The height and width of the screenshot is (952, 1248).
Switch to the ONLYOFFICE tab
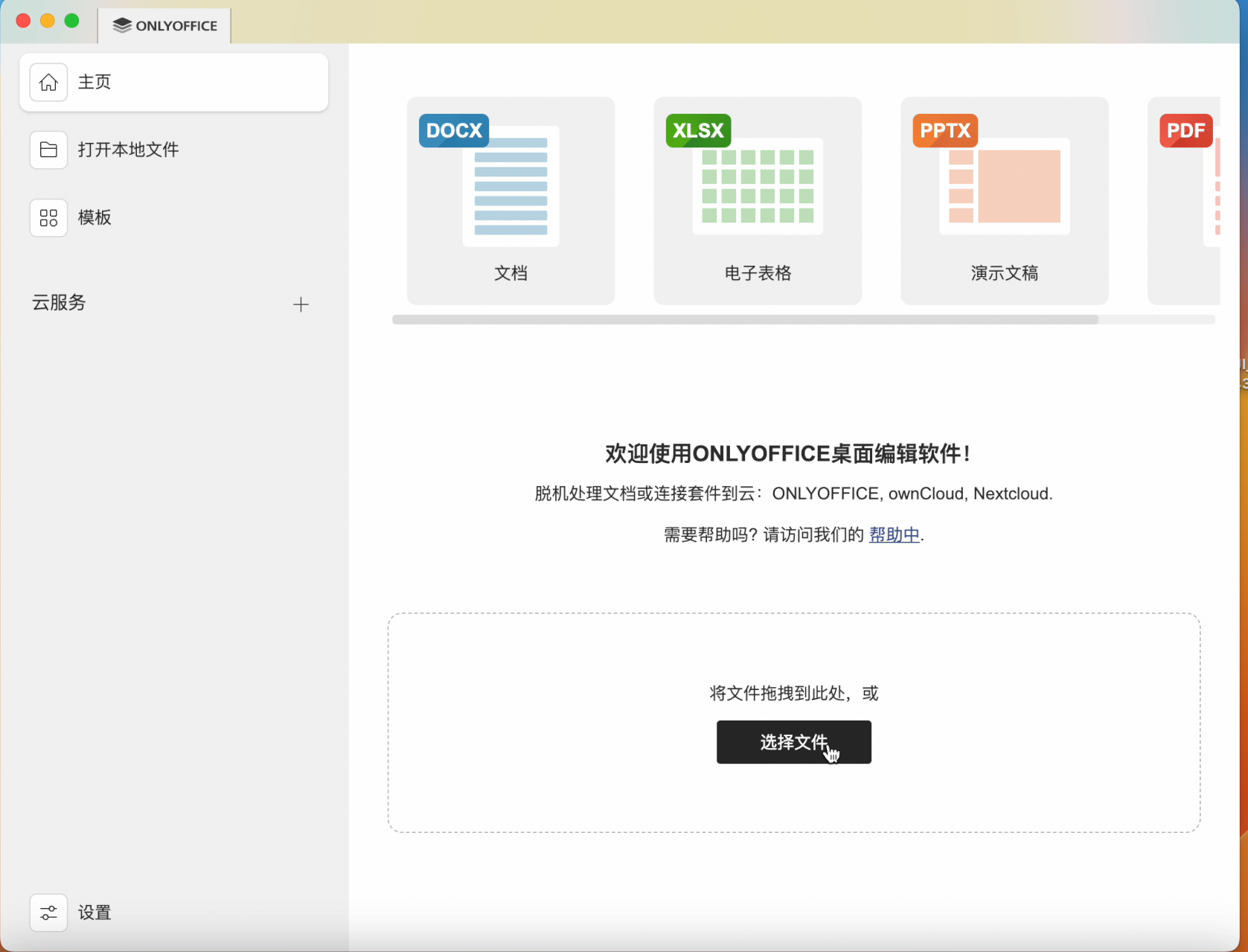tap(165, 26)
